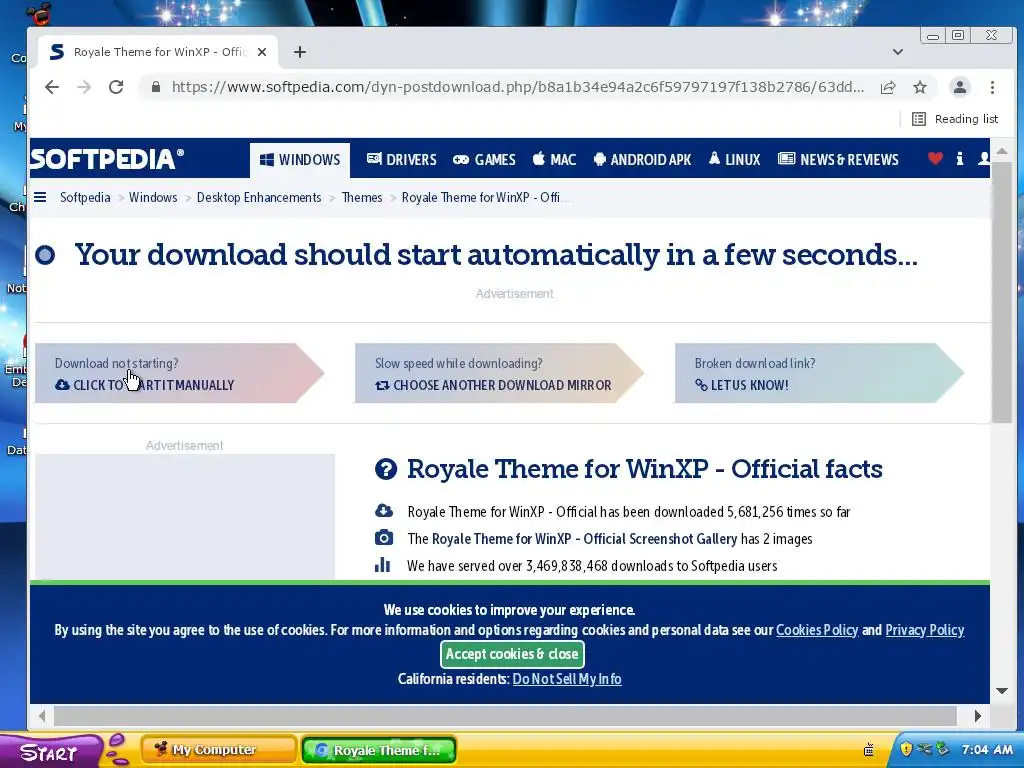Click the scroll down arrow on vertical scrollbar
Screen dimensions: 1024x768
coord(1002,691)
